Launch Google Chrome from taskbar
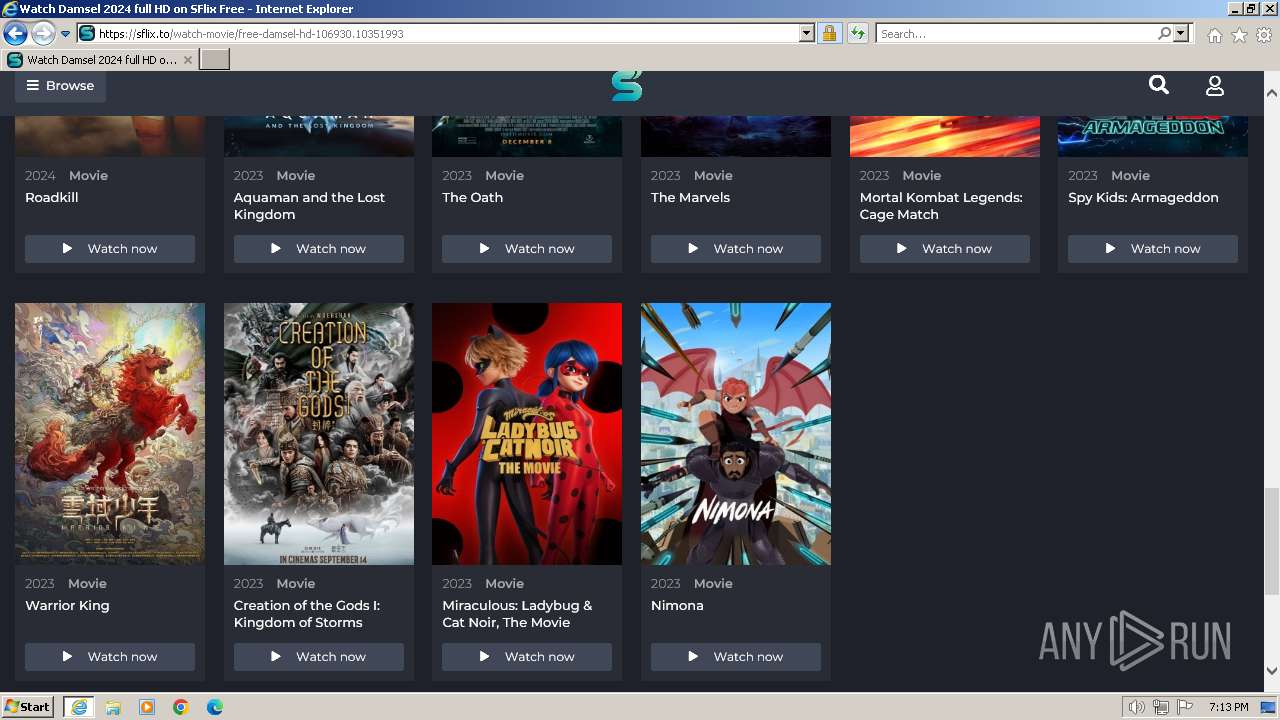This screenshot has height=720, width=1280. click(181, 707)
